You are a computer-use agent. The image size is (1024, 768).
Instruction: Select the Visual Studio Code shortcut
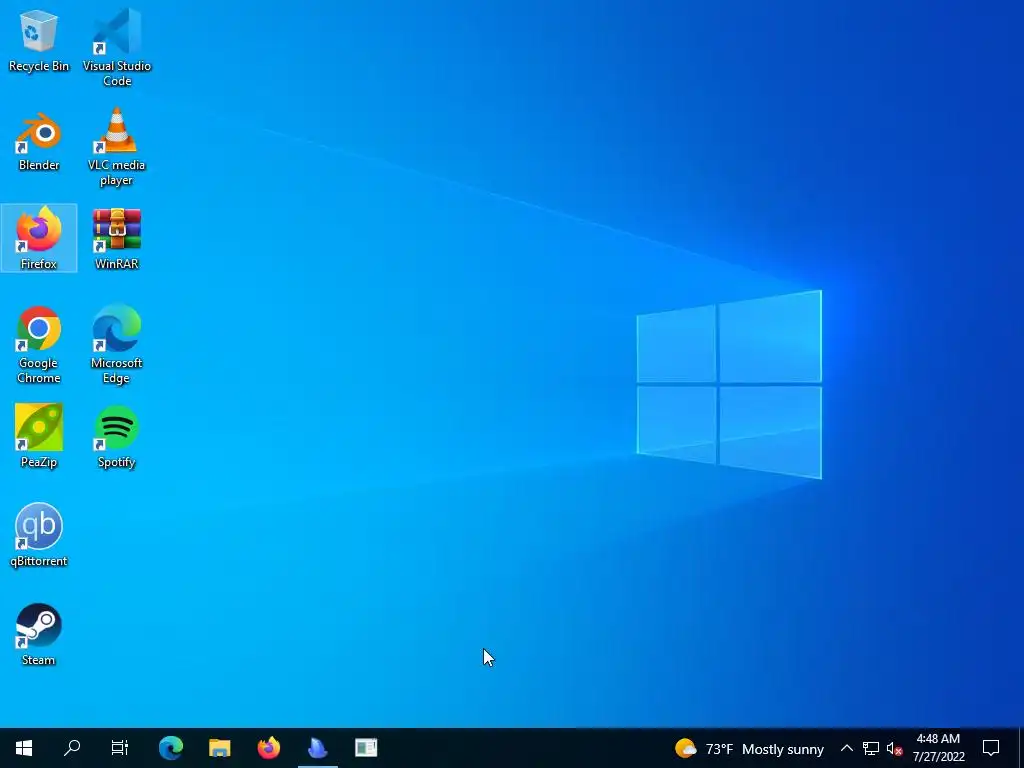[x=117, y=47]
